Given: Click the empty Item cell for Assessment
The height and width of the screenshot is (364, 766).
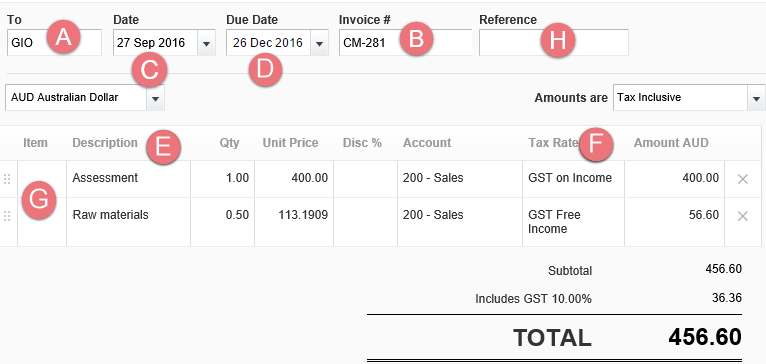Looking at the screenshot, I should 42,179.
